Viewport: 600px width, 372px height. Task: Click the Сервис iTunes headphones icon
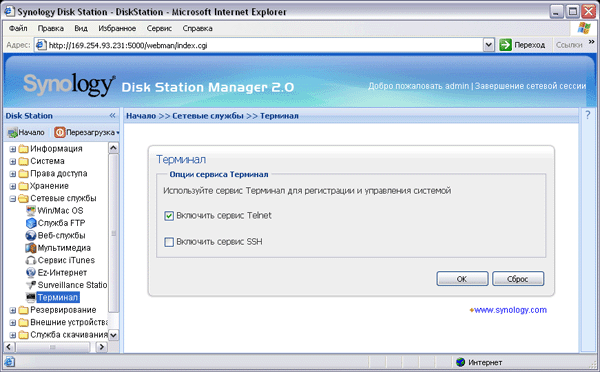(x=31, y=260)
